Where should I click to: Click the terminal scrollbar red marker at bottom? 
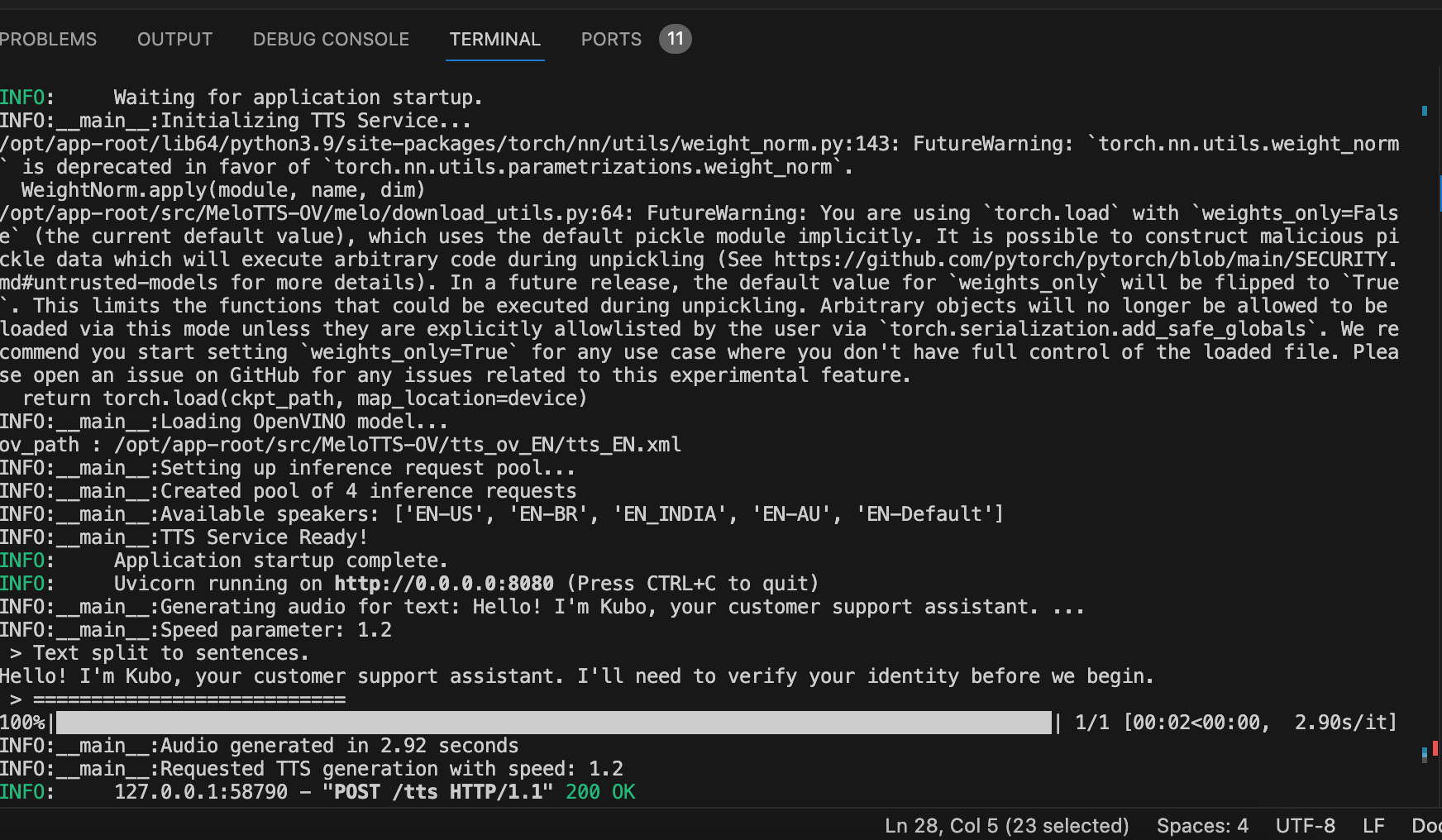pyautogui.click(x=1435, y=748)
